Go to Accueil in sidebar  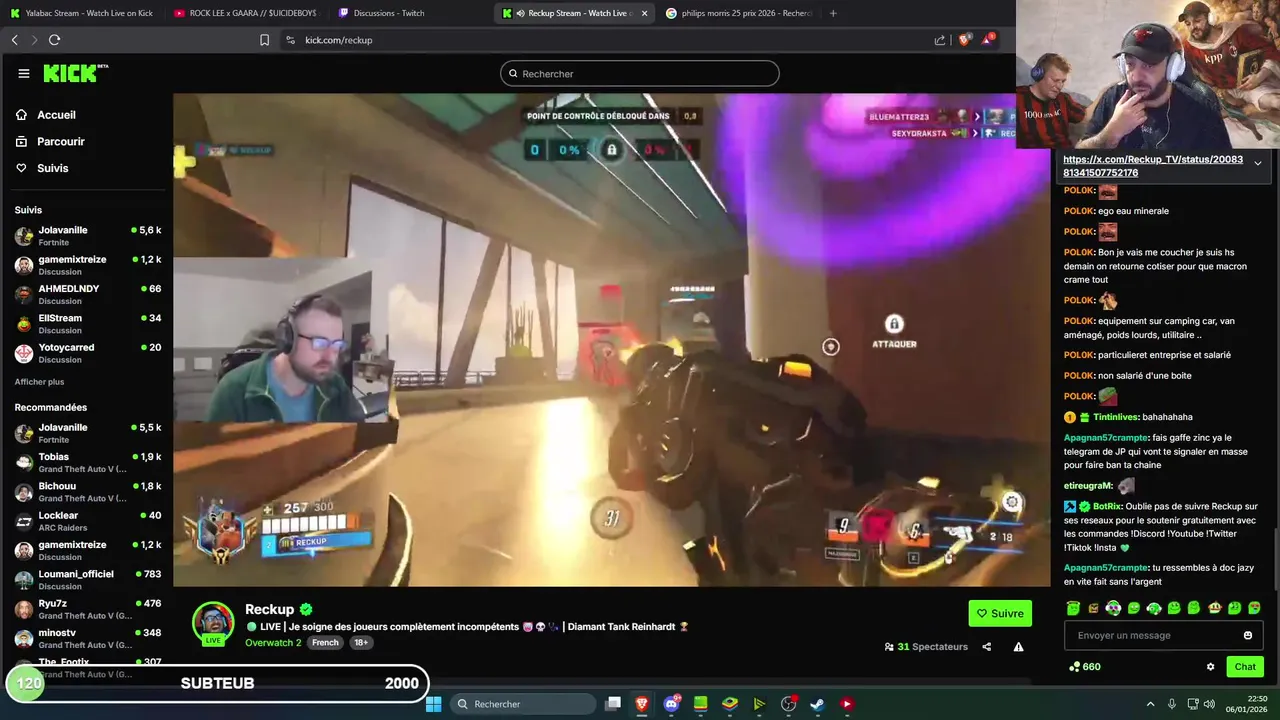(56, 115)
